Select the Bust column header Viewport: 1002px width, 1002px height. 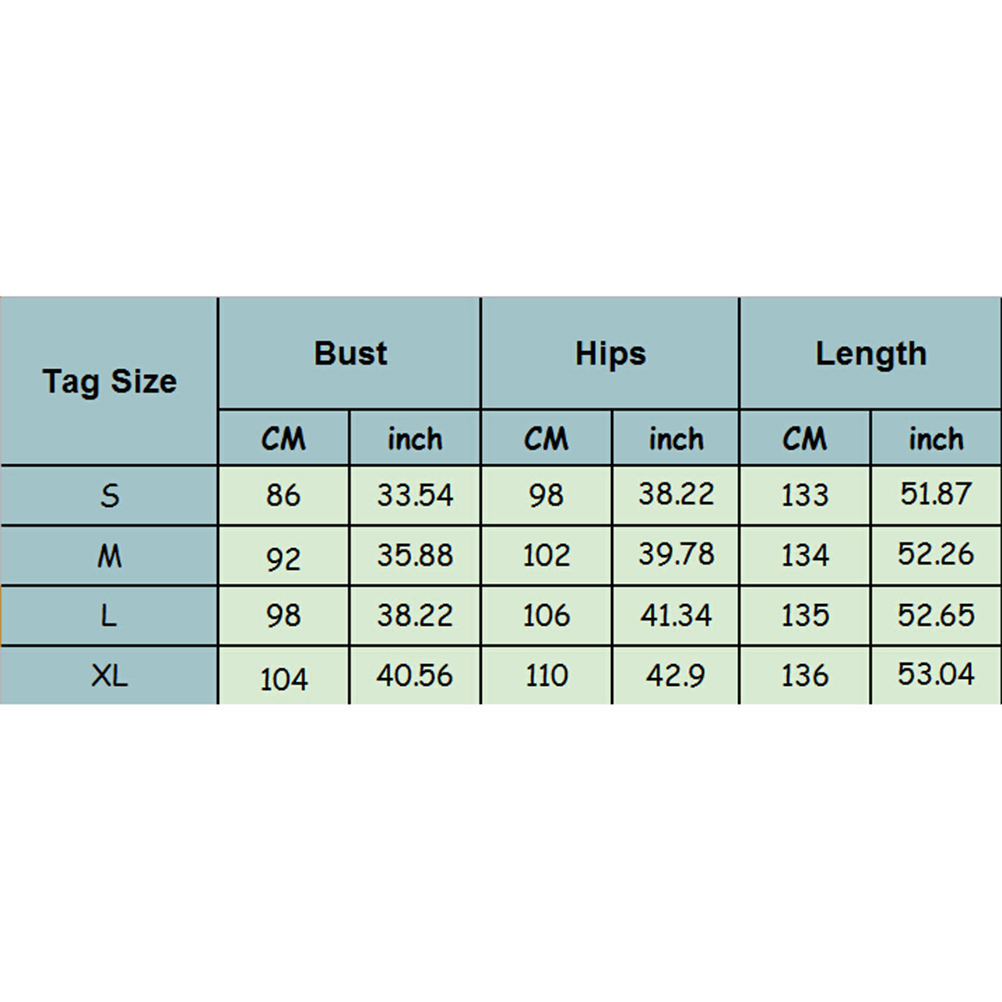350,353
